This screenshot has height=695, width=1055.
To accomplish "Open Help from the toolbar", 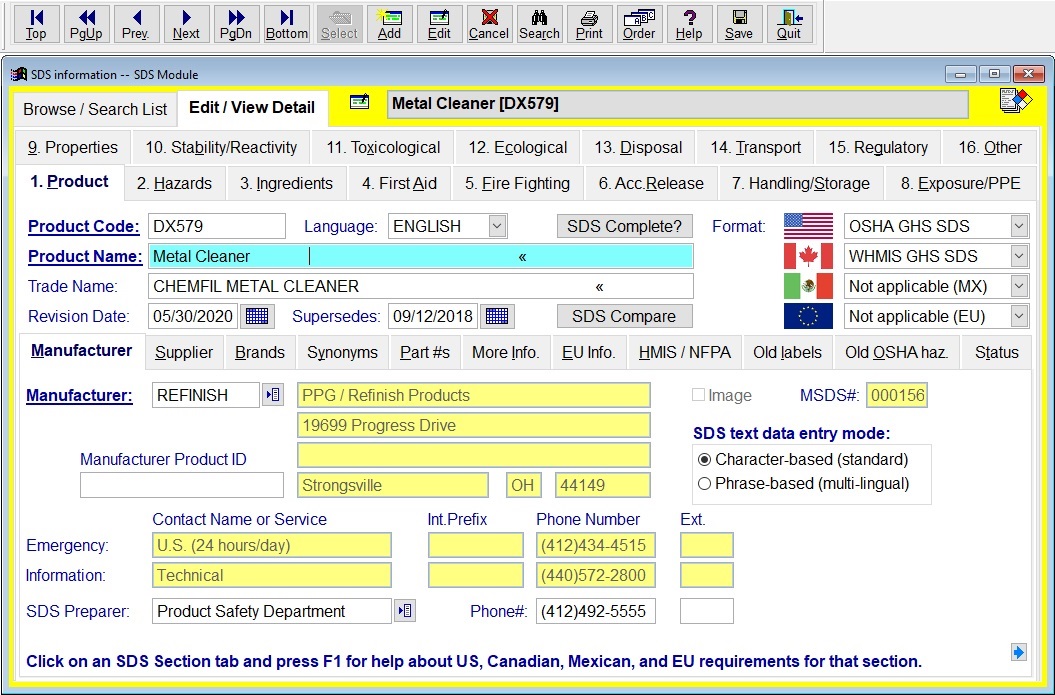I will coord(689,24).
